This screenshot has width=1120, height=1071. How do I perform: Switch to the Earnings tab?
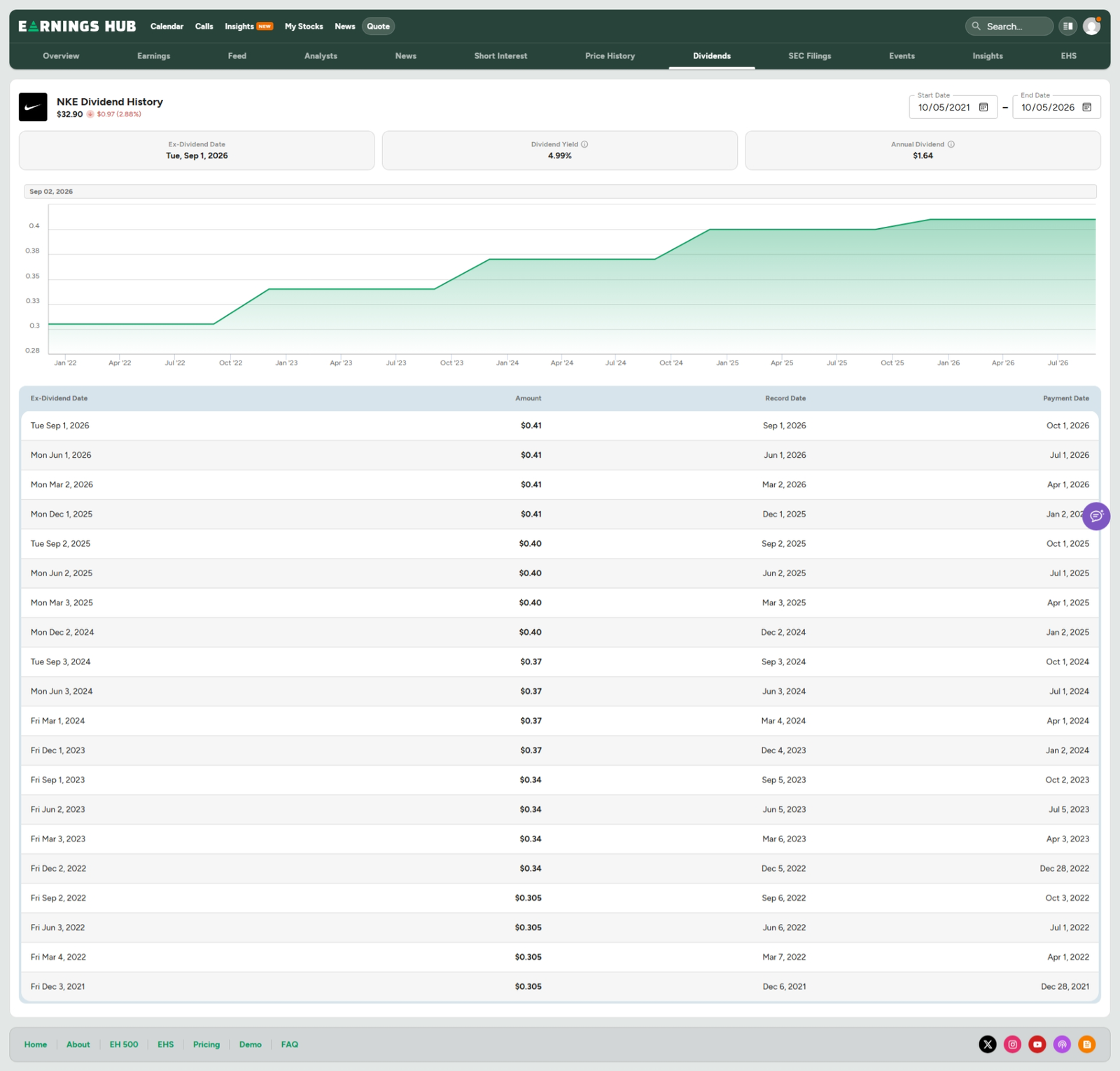[x=154, y=56]
